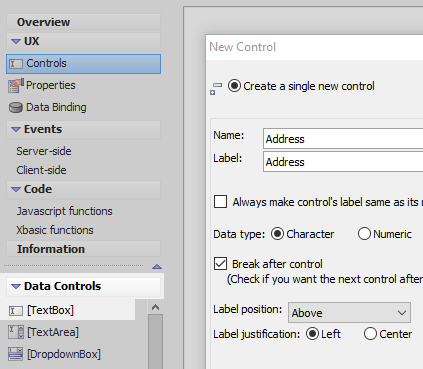Collapse the Data Controls section
The height and width of the screenshot is (369, 423).
click(x=16, y=286)
